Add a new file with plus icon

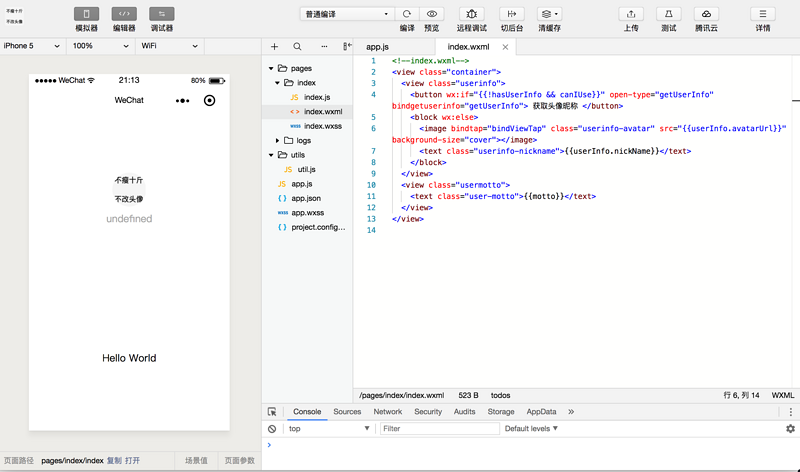pyautogui.click(x=274, y=46)
